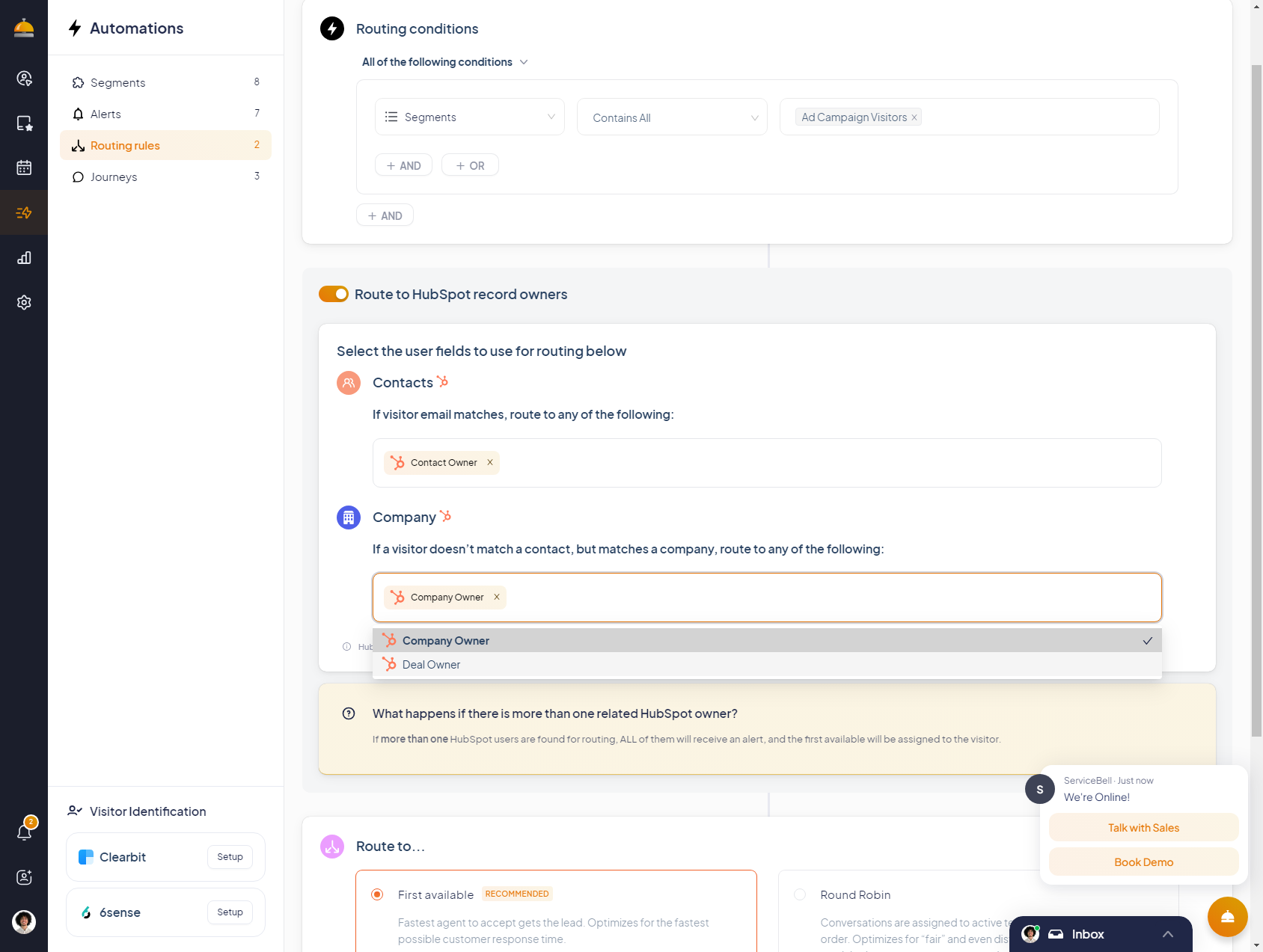This screenshot has width=1263, height=952.
Task: Click the + OR button
Action: coord(470,165)
